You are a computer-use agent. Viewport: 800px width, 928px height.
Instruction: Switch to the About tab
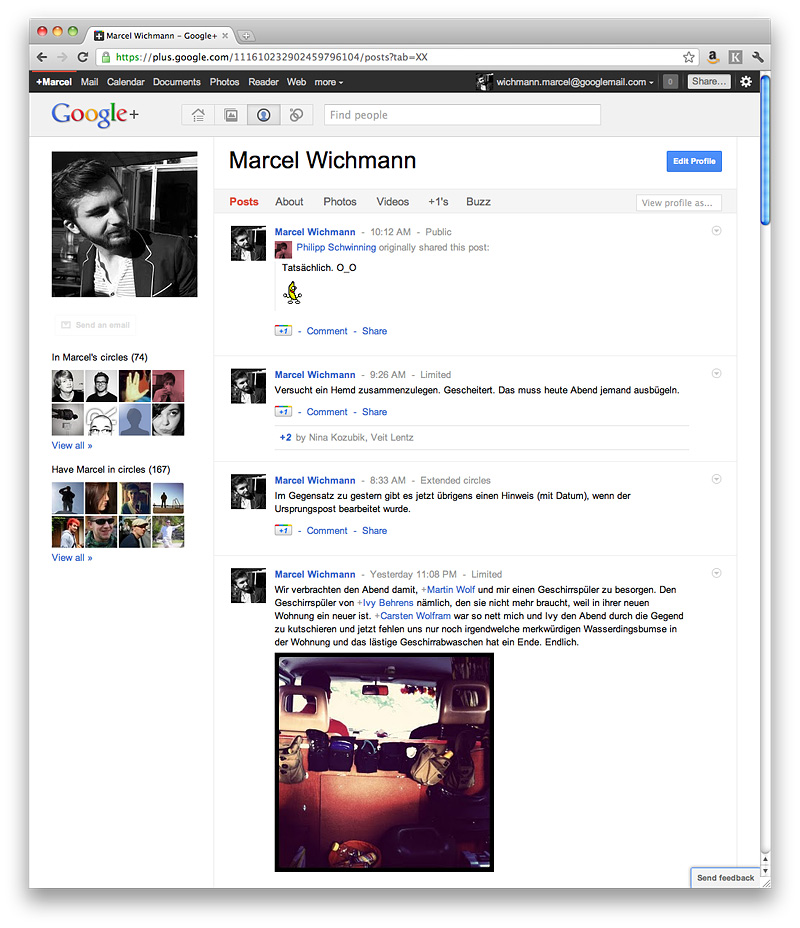click(289, 202)
